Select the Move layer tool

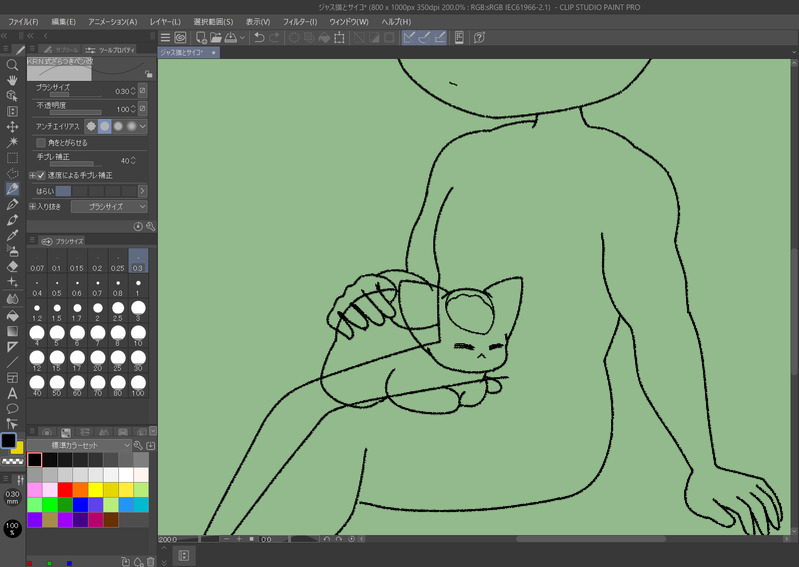click(12, 127)
